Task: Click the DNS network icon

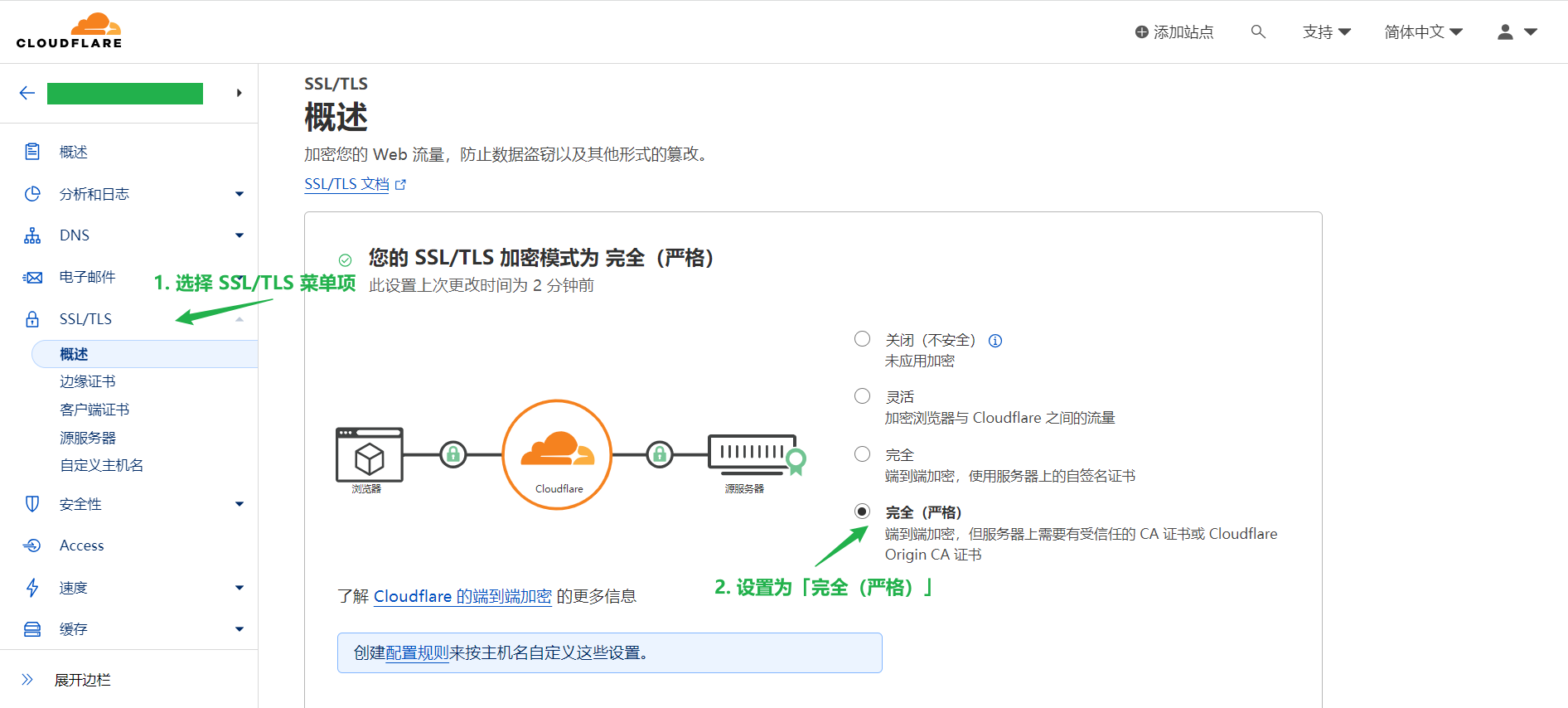Action: [x=32, y=235]
